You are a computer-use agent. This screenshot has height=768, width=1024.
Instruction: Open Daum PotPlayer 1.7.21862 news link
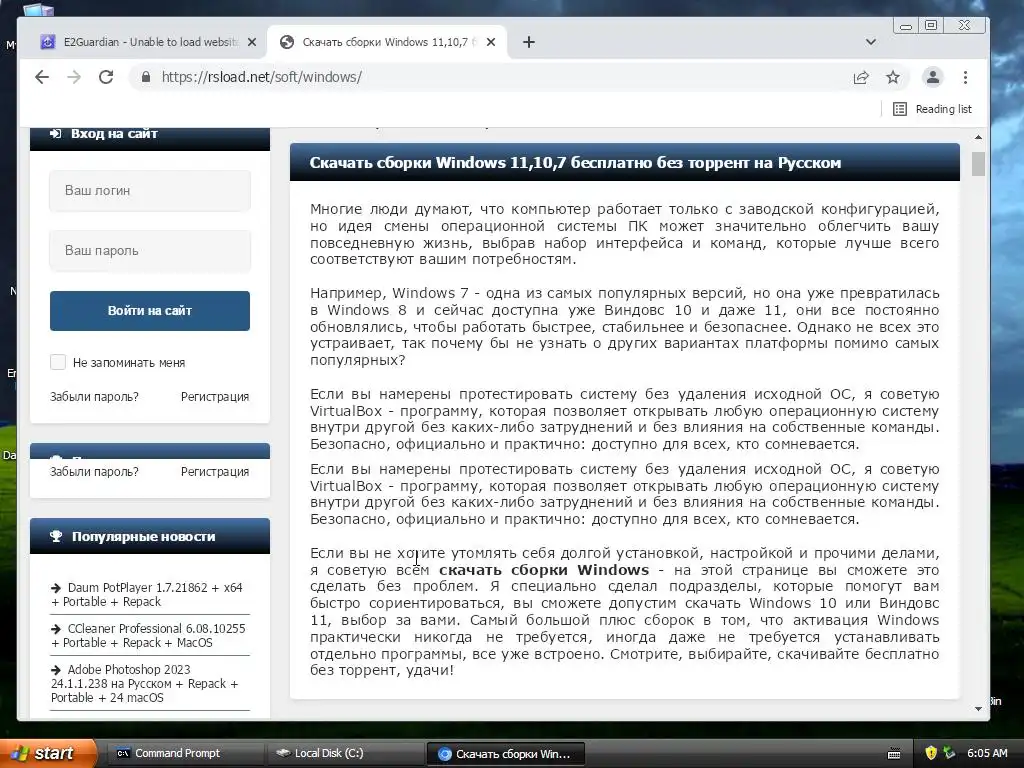pyautogui.click(x=147, y=594)
